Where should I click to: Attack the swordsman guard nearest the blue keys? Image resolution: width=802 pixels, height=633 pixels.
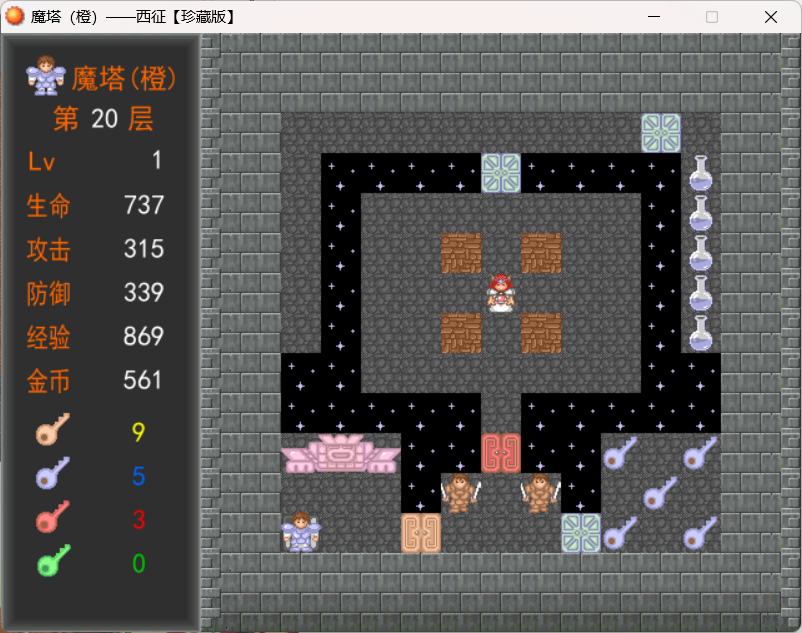pyautogui.click(x=541, y=493)
